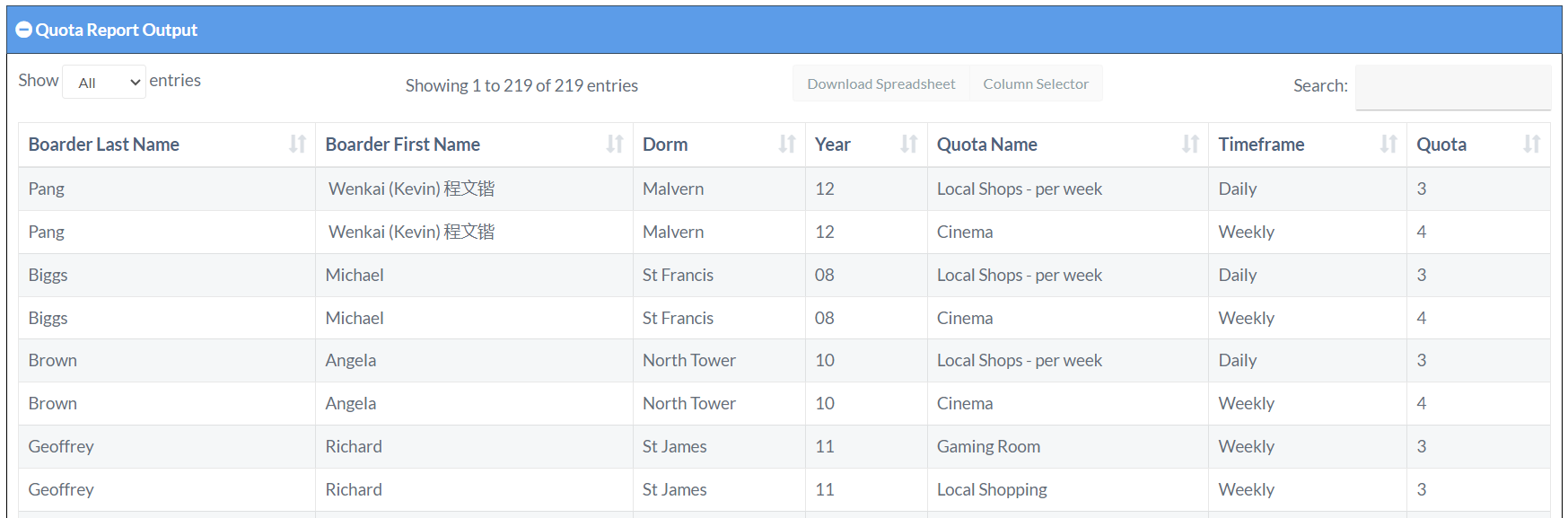Viewport: 1568px width, 518px height.
Task: Click the Quota column header text
Action: [x=1441, y=145]
